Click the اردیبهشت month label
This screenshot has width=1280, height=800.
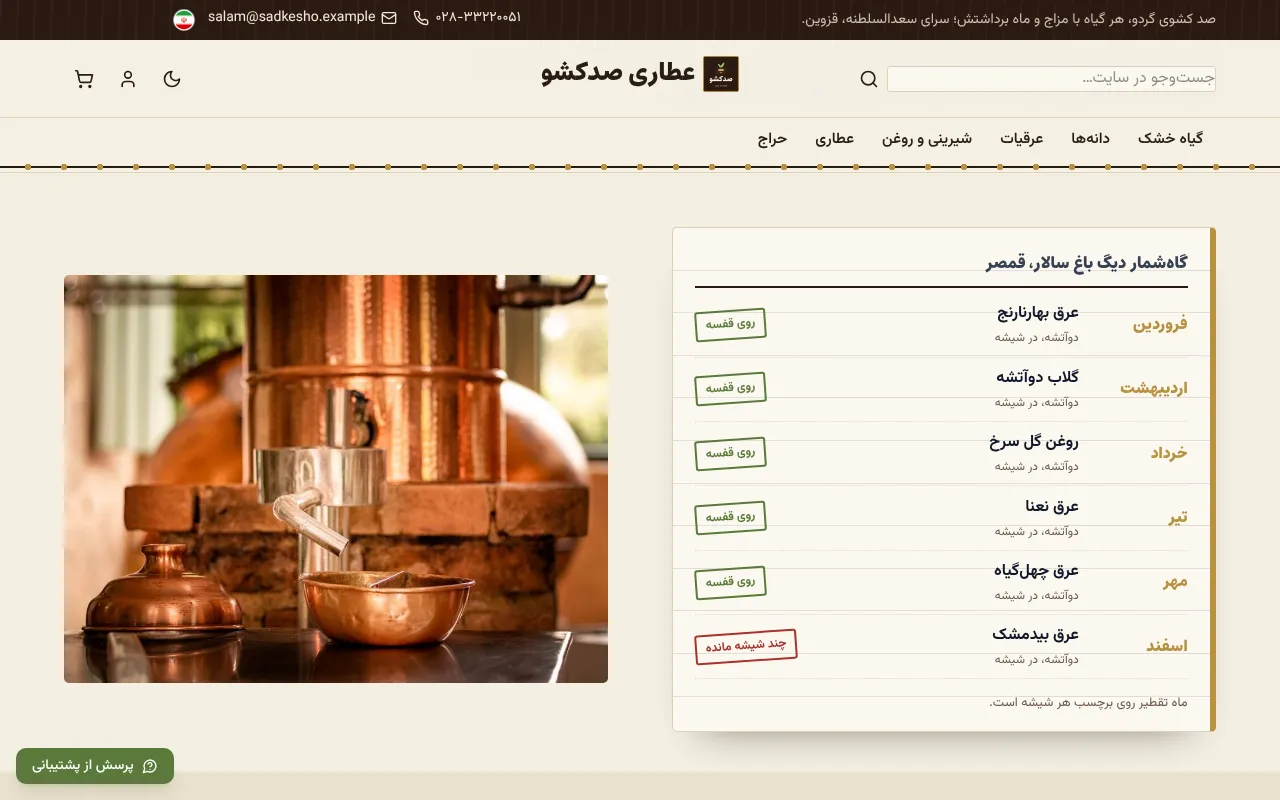click(x=1154, y=388)
